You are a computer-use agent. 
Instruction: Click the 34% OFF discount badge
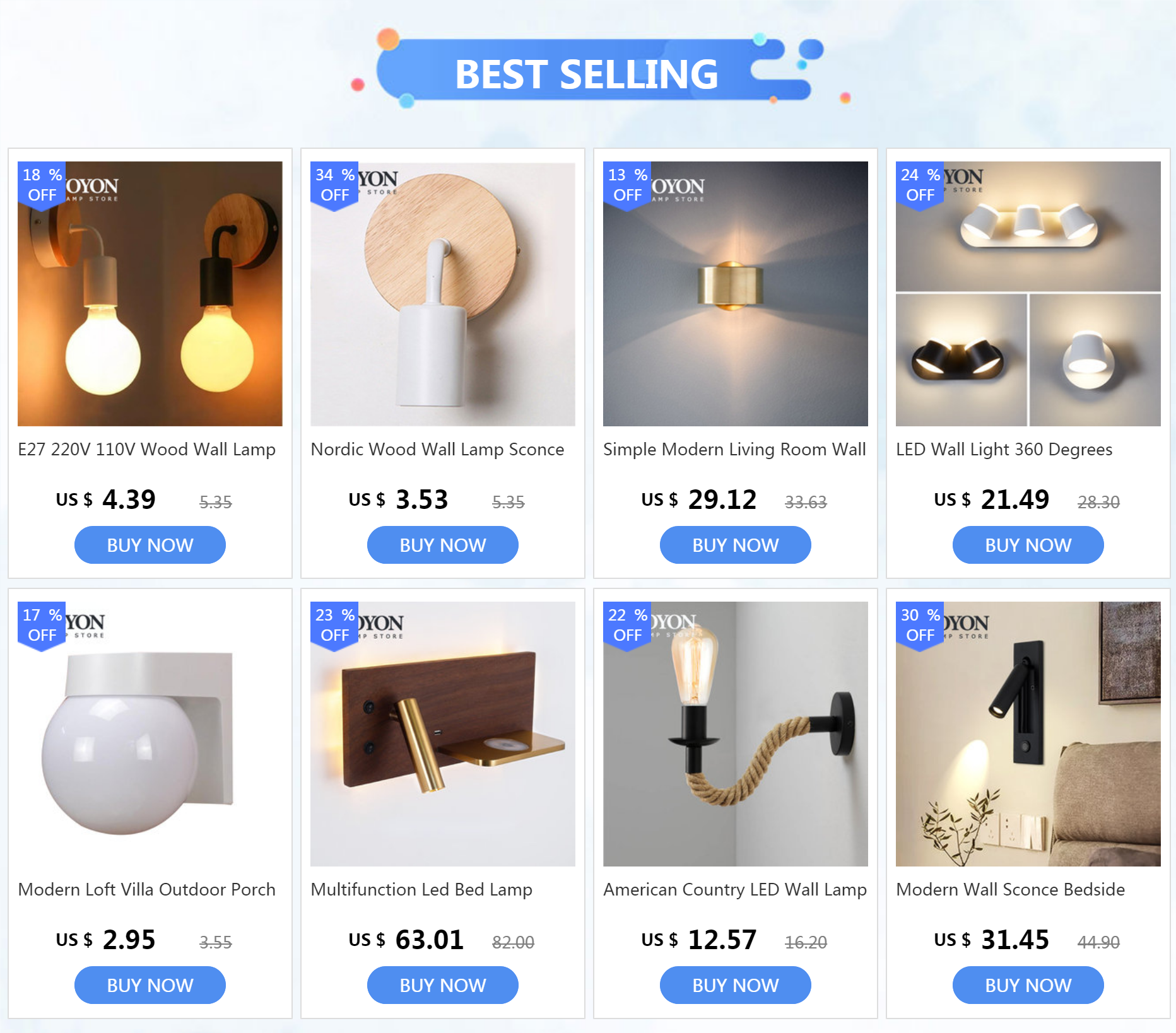click(x=334, y=185)
